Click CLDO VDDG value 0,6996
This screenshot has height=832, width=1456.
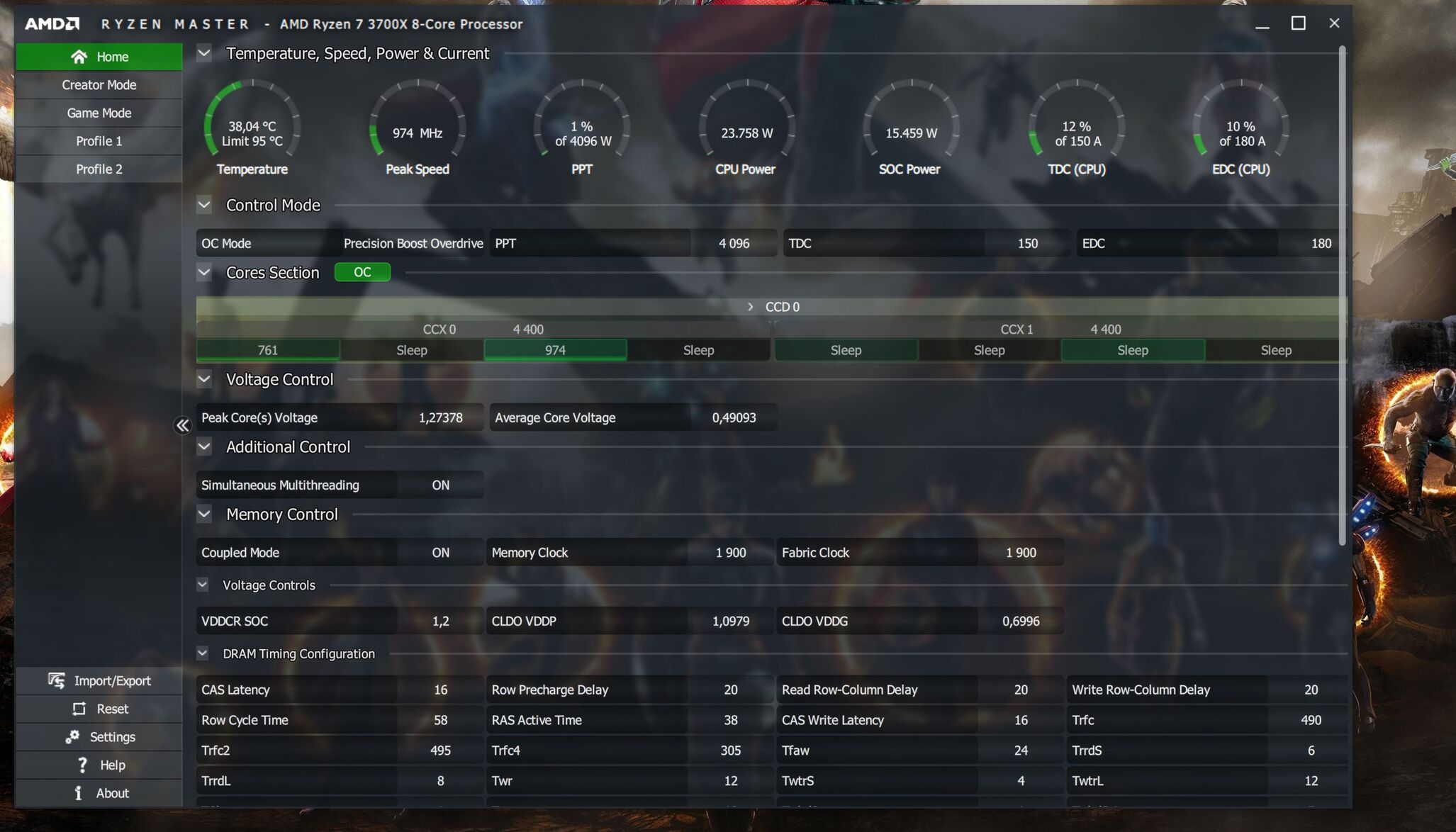coord(1021,621)
